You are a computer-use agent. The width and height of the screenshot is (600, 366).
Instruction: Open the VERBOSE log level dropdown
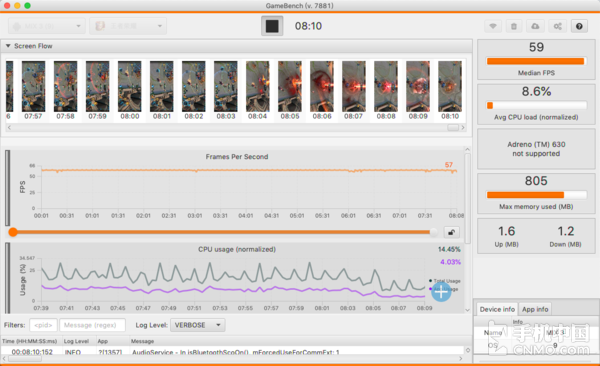pos(197,325)
